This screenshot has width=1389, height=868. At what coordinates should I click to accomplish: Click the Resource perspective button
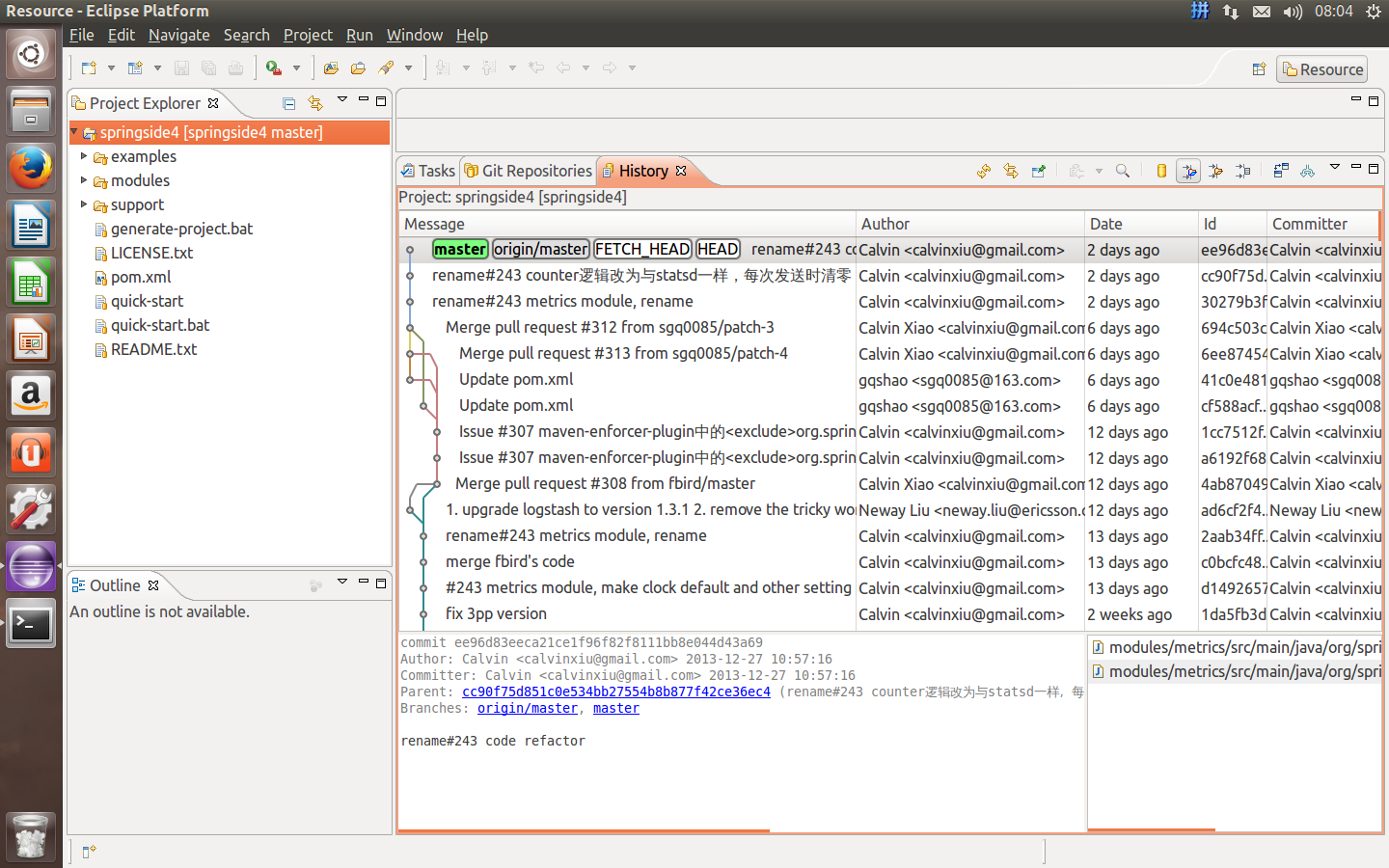click(x=1322, y=69)
